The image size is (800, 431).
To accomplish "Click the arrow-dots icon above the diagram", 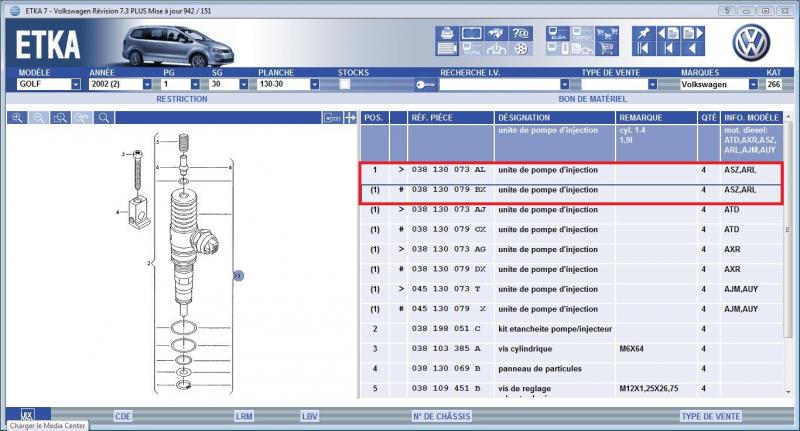I will (x=332, y=118).
